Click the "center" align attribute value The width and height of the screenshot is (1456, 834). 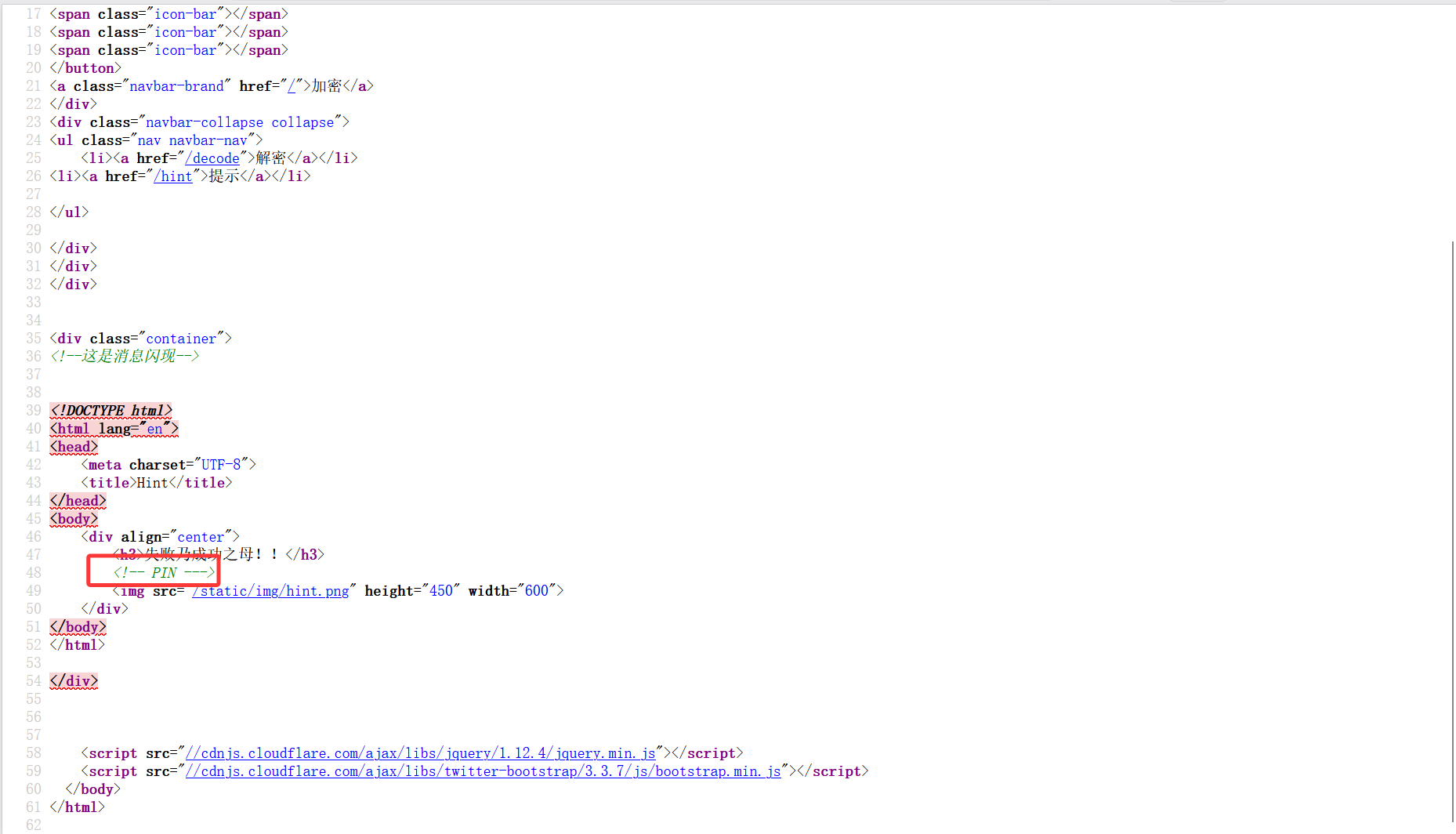point(201,537)
